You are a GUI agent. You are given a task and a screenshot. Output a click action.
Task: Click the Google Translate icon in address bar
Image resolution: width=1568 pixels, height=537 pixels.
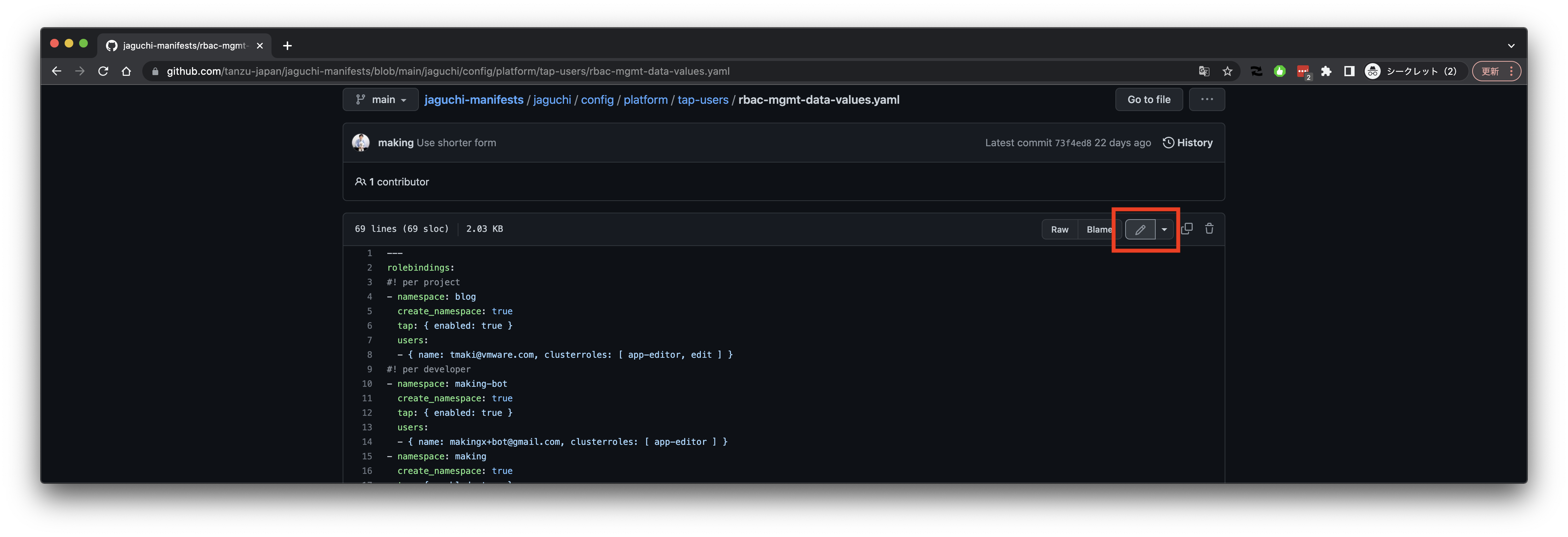click(1203, 71)
